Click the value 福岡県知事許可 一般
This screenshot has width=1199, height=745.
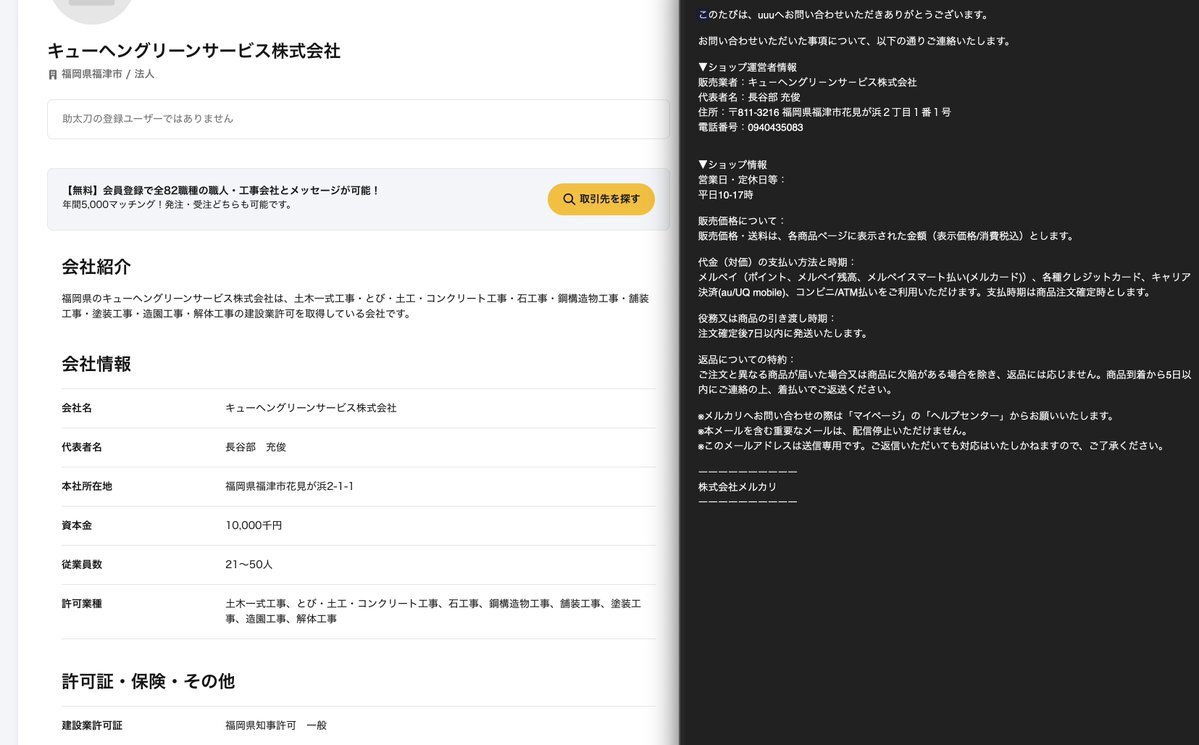click(x=275, y=725)
